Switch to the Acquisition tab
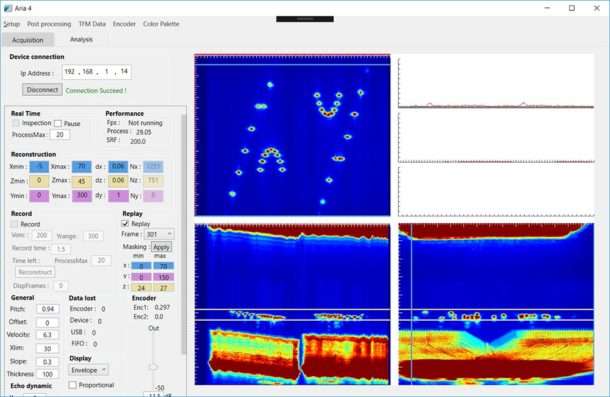Screen dimensions: 610x397 (x=28, y=40)
